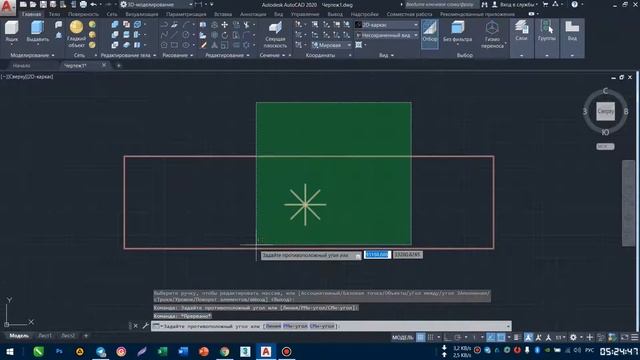640x360 pixels.
Task: Expand the Редактирование panel
Action: tap(227, 55)
